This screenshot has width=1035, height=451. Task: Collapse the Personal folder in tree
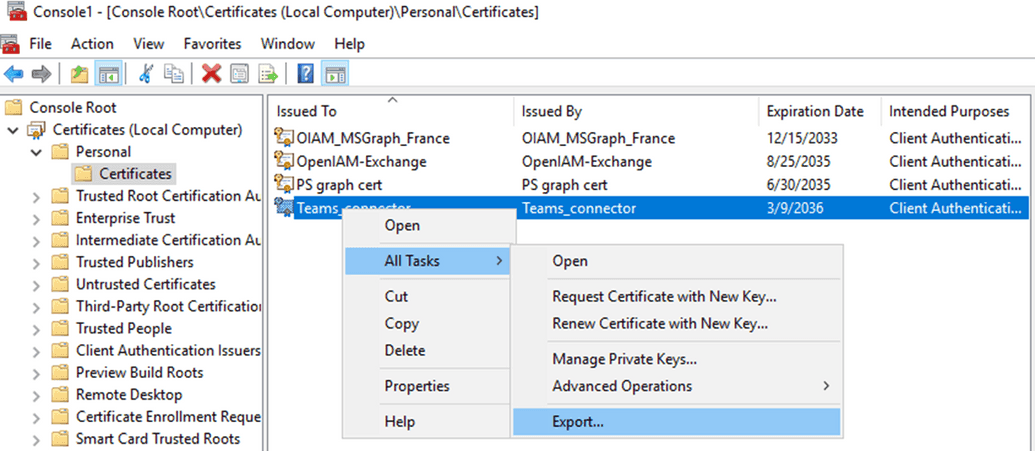tap(36, 152)
